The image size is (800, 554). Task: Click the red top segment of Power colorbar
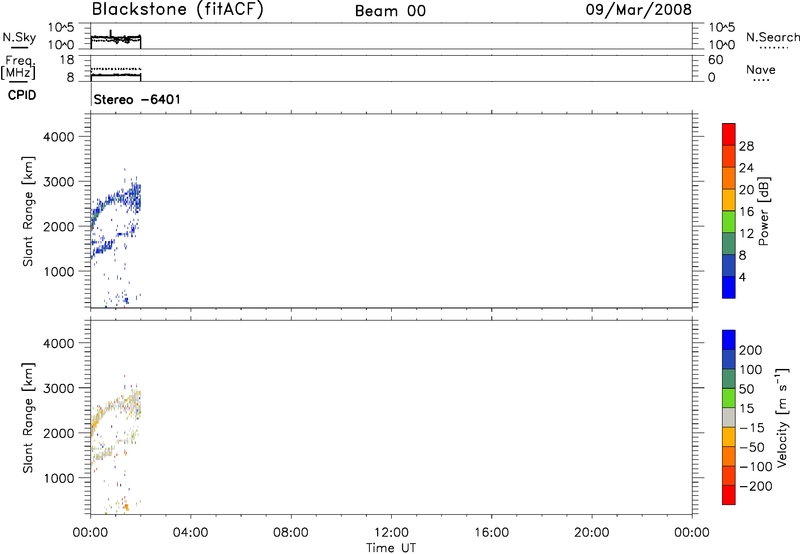729,134
